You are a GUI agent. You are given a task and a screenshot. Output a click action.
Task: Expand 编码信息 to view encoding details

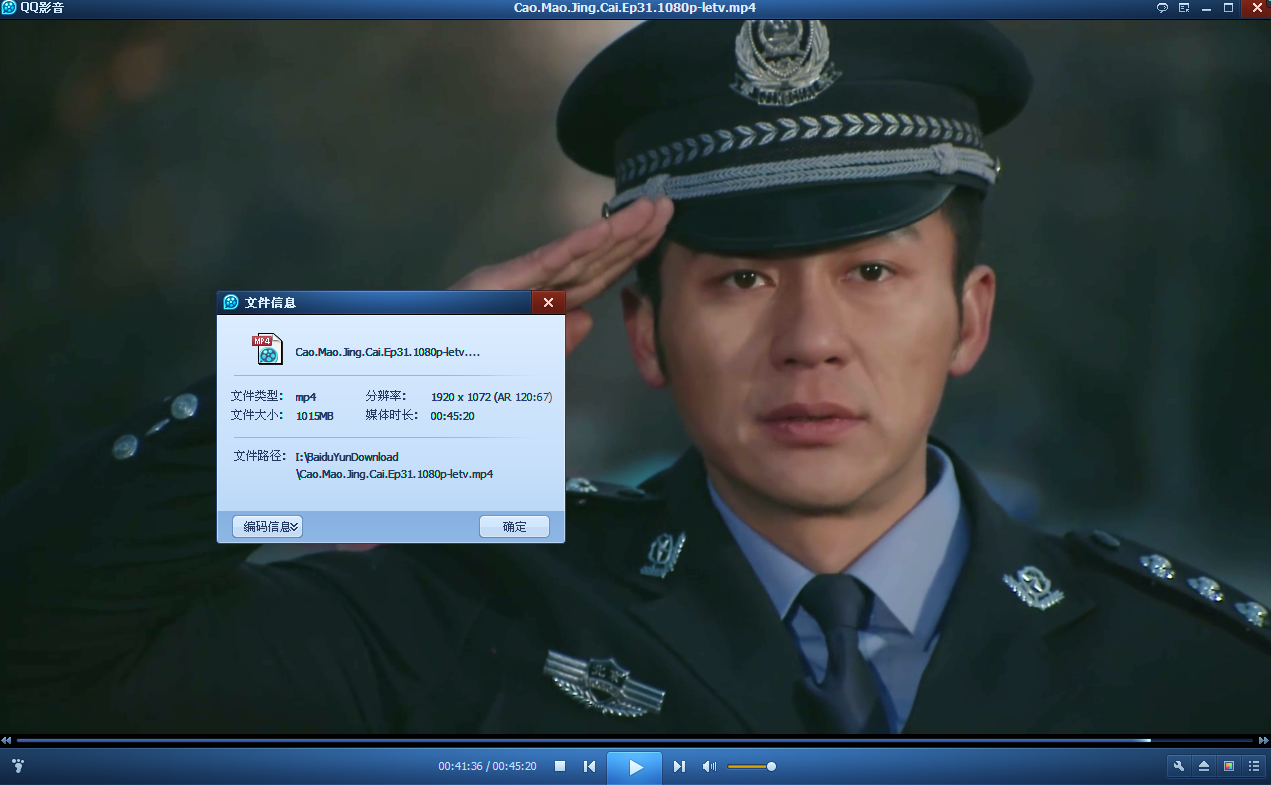tap(267, 526)
